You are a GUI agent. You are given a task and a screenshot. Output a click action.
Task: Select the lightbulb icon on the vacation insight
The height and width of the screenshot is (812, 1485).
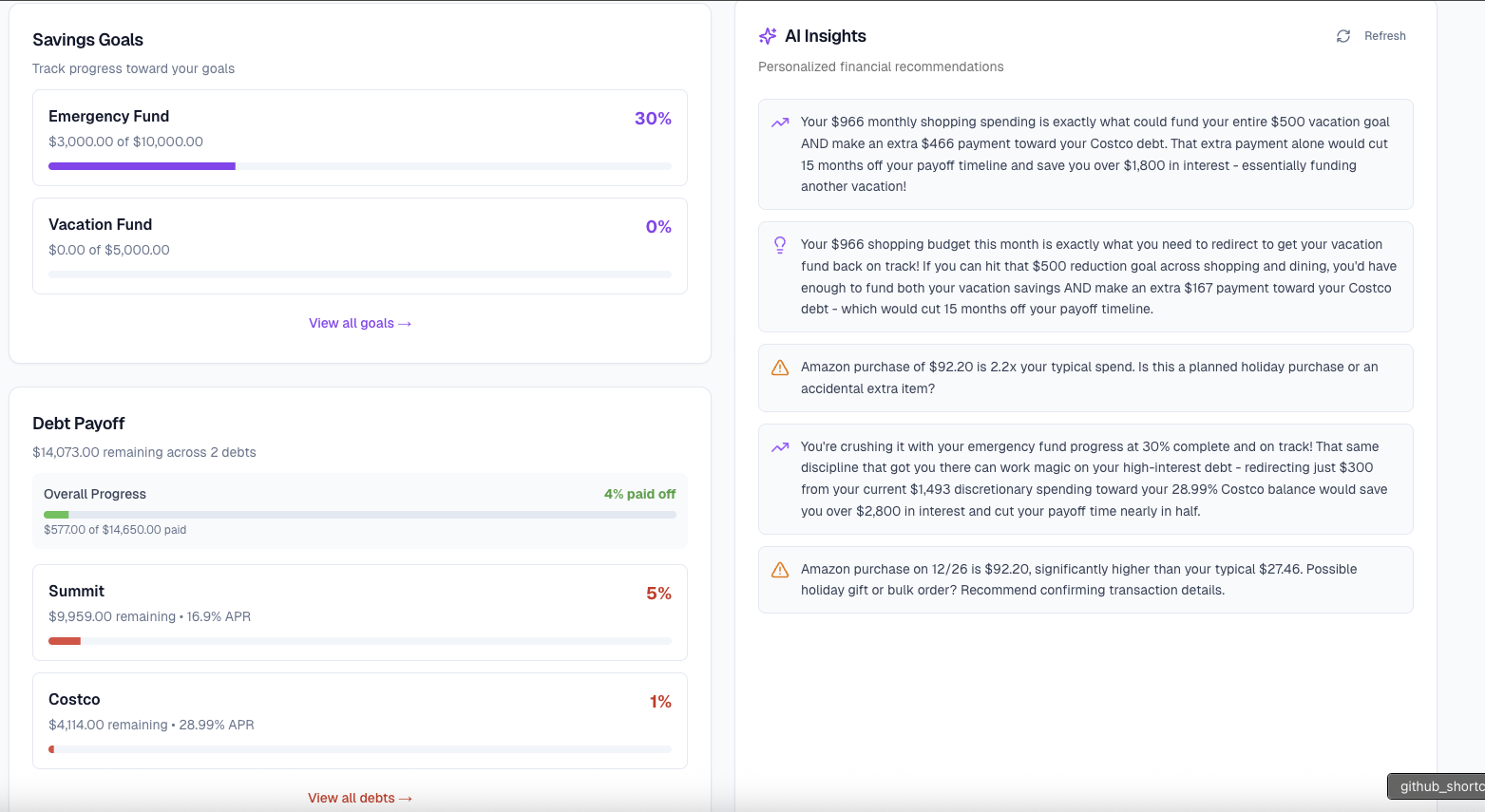click(779, 244)
